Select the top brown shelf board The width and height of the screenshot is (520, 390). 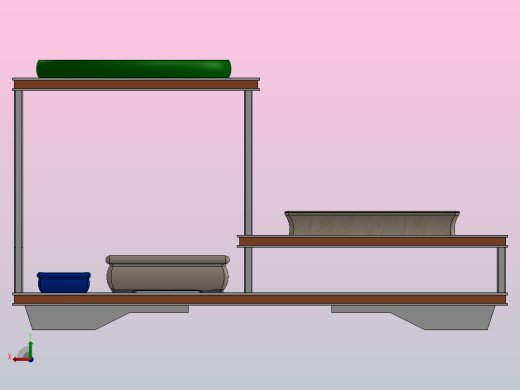pyautogui.click(x=136, y=84)
